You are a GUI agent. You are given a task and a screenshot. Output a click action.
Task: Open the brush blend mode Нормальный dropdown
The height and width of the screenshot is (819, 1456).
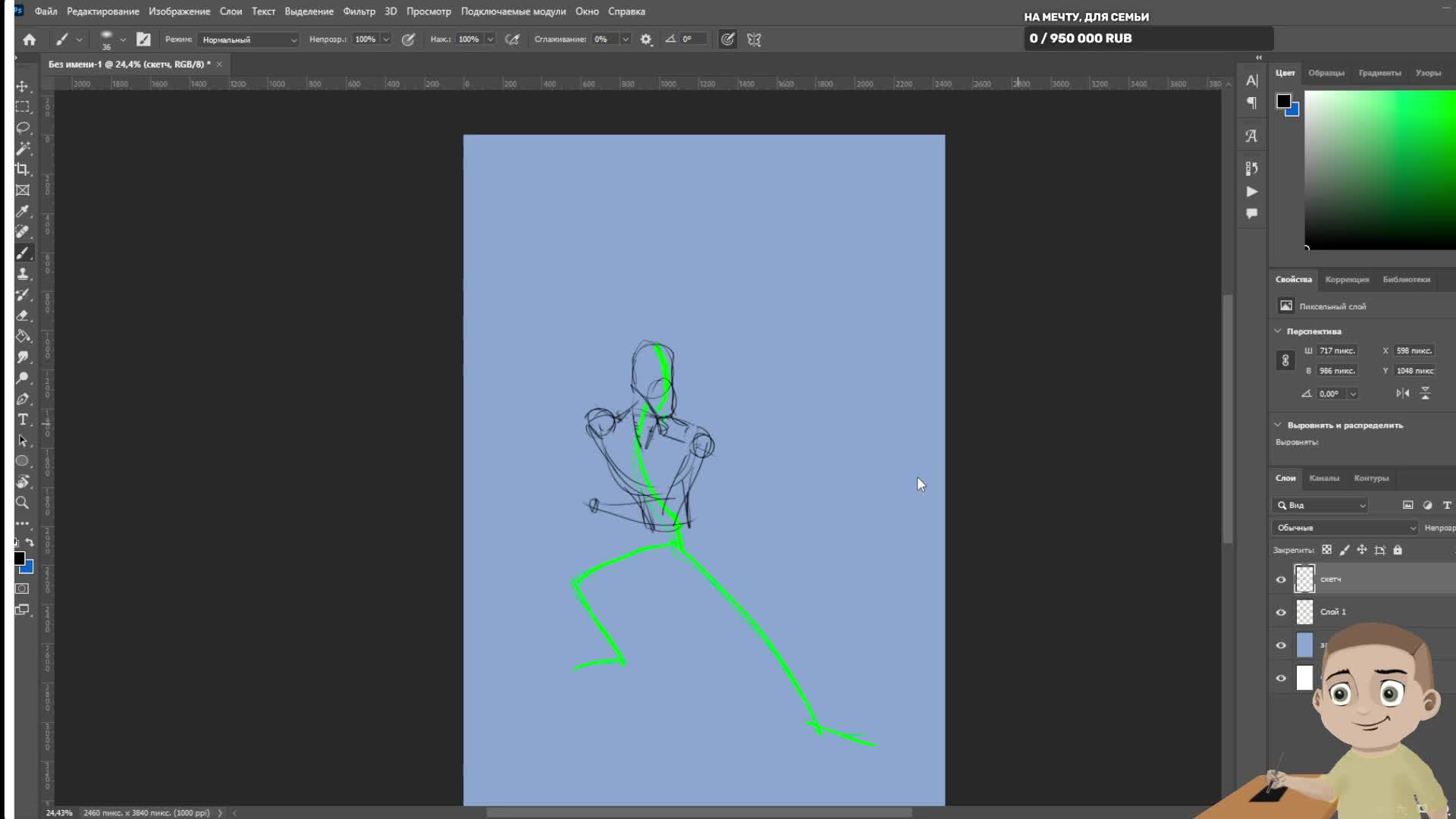point(248,39)
